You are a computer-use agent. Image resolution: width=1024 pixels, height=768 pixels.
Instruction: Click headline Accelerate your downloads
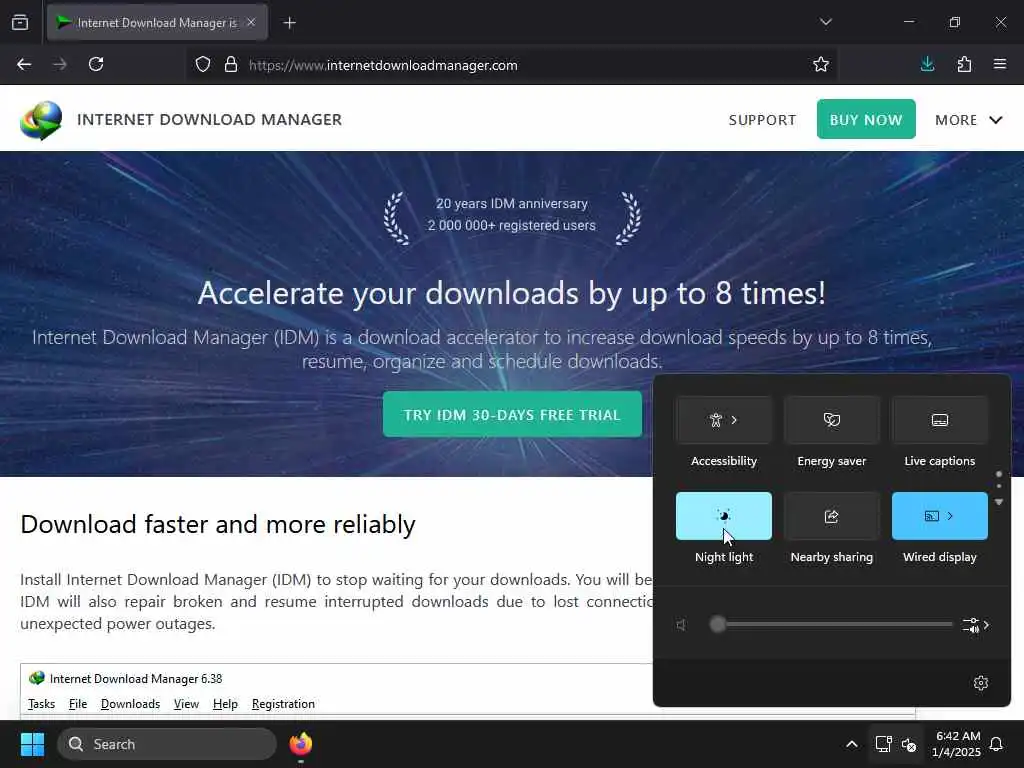click(511, 293)
